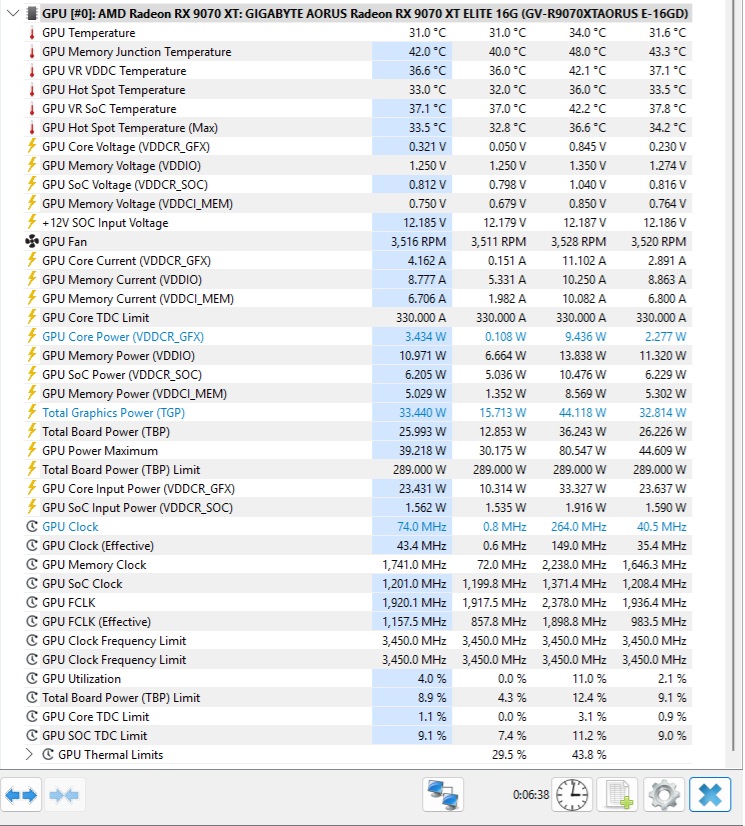This screenshot has height=826, width=745.
Task: Click thermometer icon for GPU VR SoC Temperature
Action: (x=32, y=109)
